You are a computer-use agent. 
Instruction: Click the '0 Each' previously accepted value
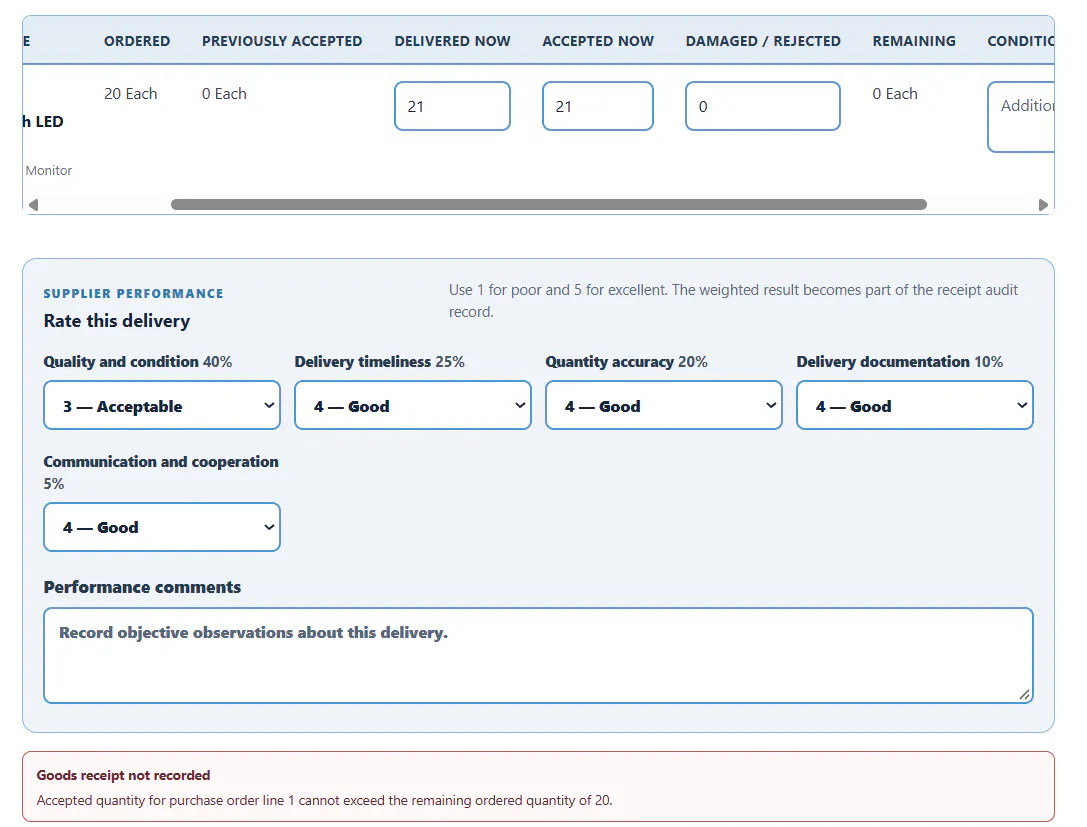(x=224, y=94)
